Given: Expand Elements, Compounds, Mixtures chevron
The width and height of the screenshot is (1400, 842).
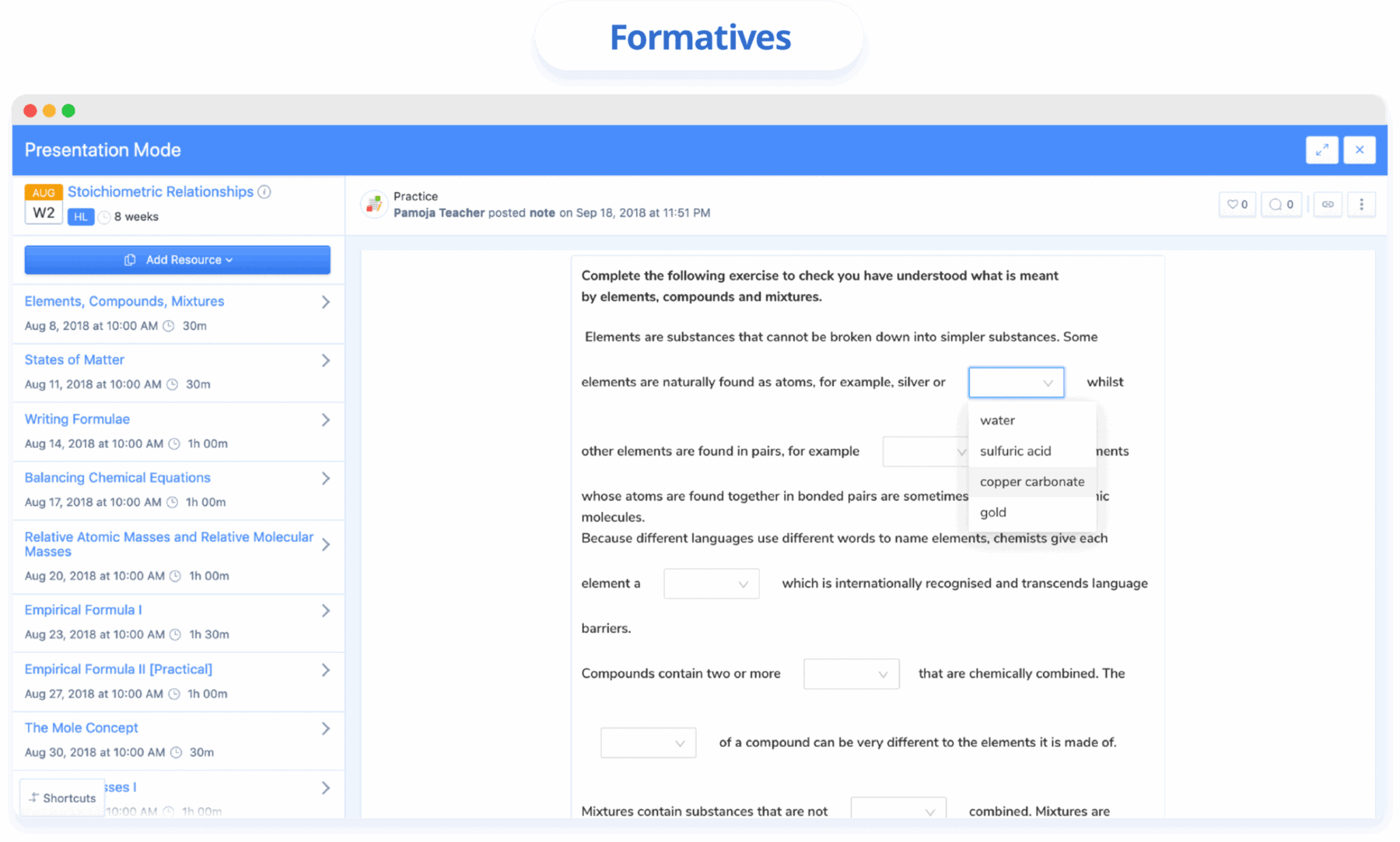Looking at the screenshot, I should (326, 302).
